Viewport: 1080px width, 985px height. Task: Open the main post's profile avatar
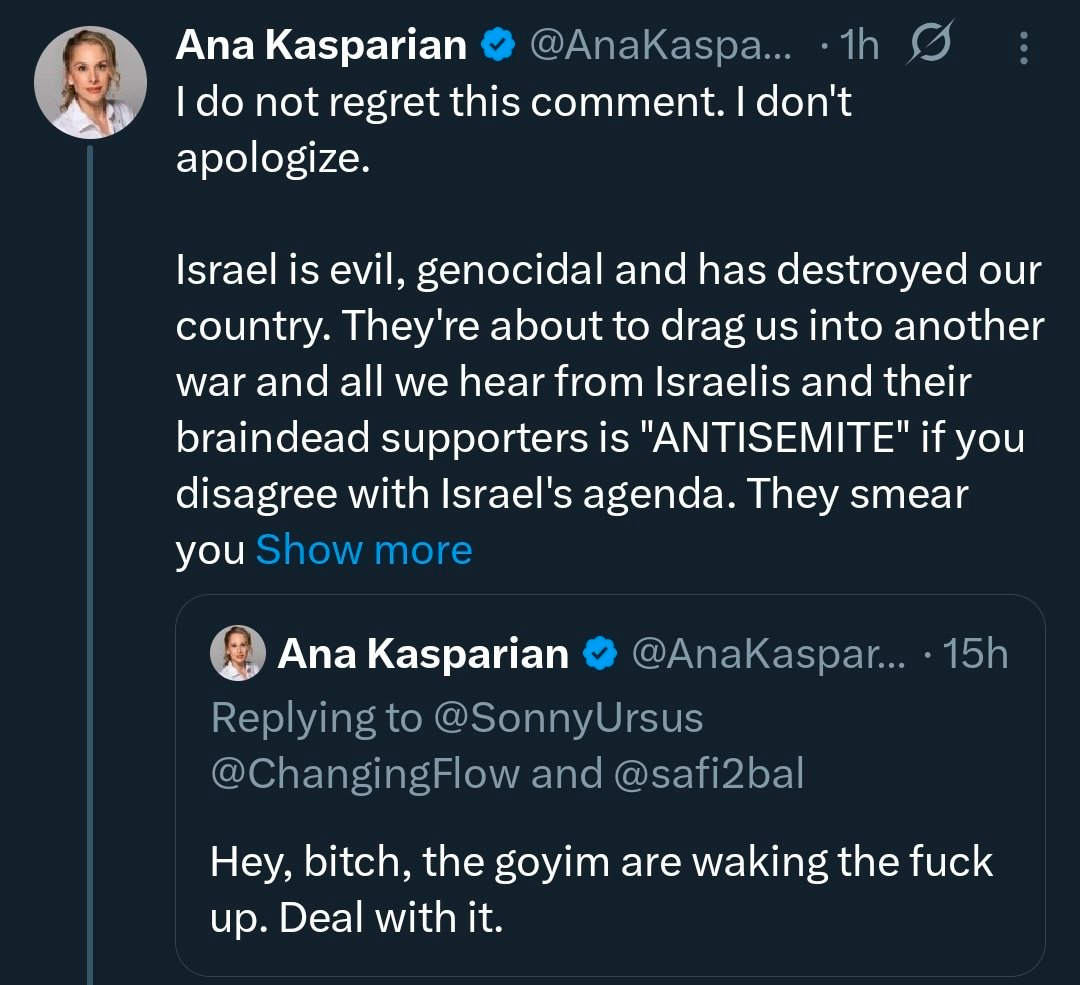(91, 82)
